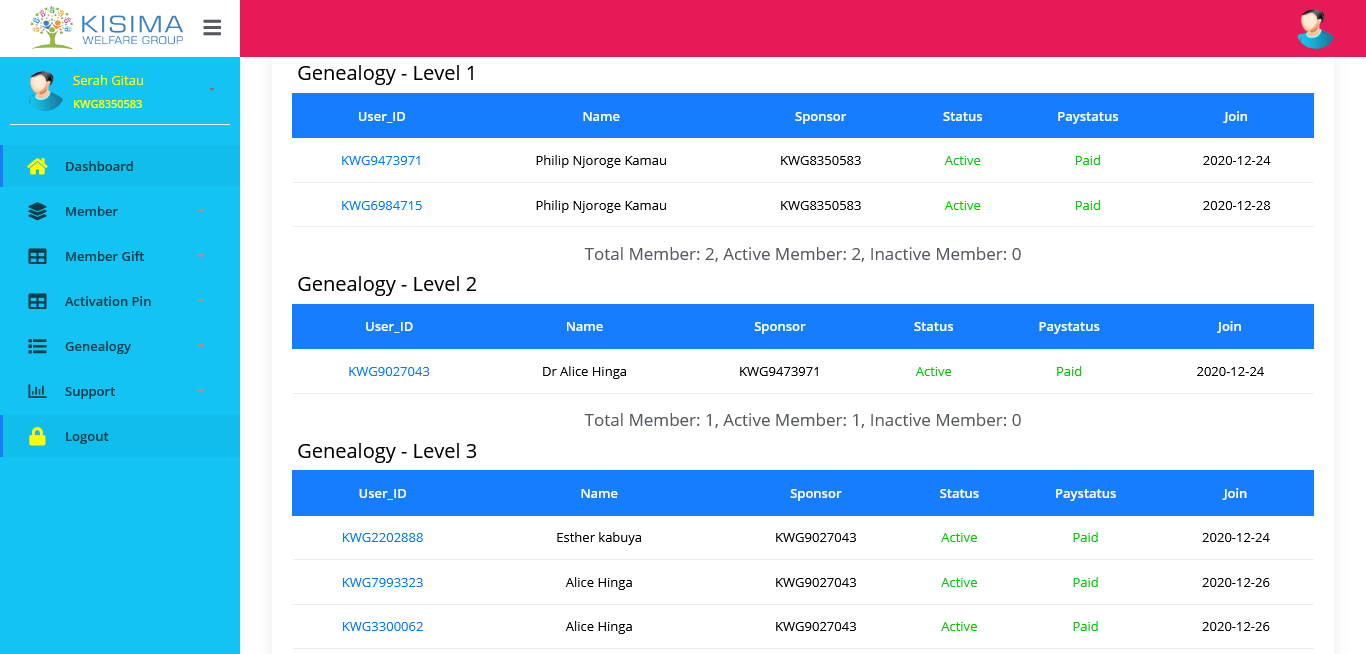Open the Dashboard menu item
The height and width of the screenshot is (654, 1366).
coord(120,166)
